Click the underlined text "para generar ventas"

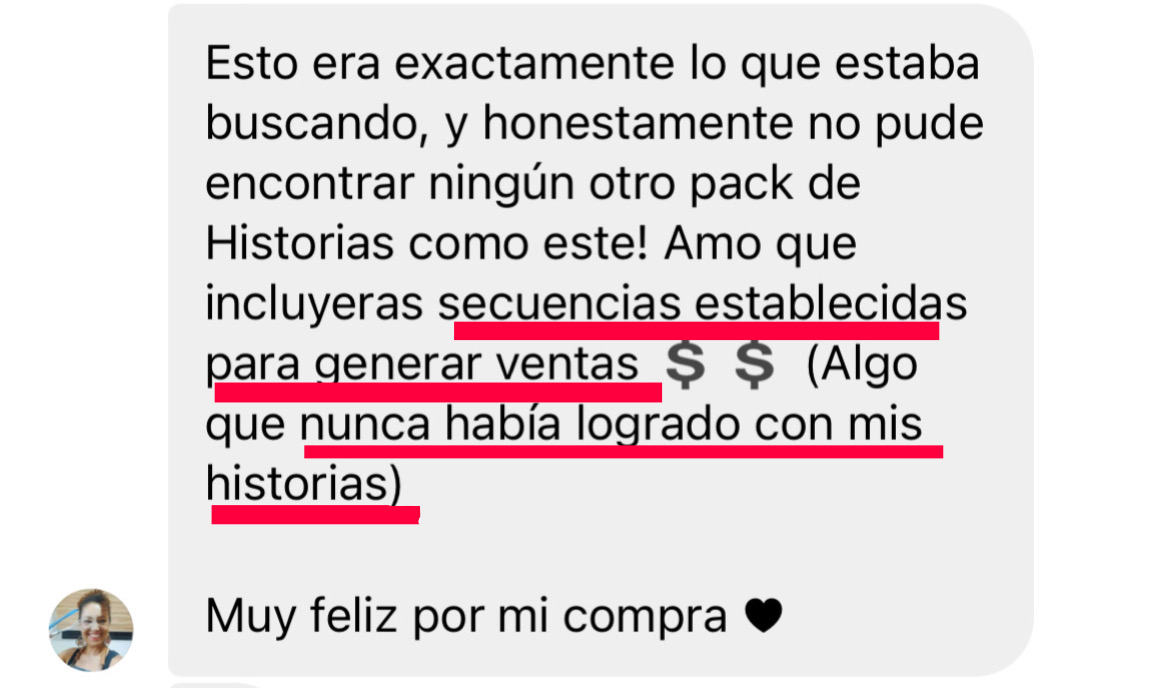point(422,364)
